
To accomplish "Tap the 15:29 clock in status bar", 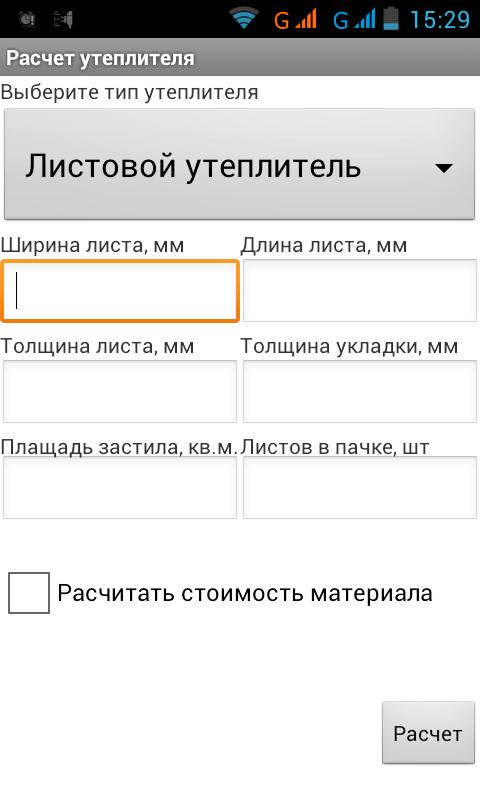I will (440, 19).
